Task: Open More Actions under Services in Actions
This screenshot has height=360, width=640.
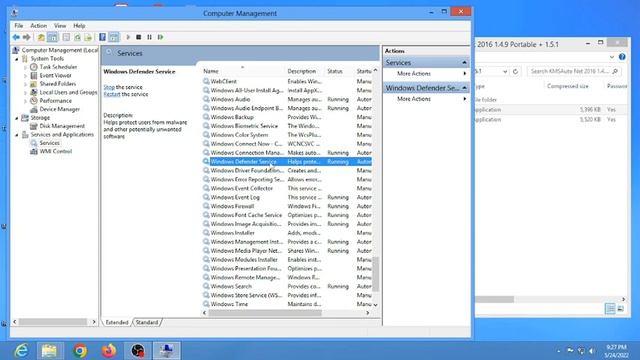Action: click(414, 74)
